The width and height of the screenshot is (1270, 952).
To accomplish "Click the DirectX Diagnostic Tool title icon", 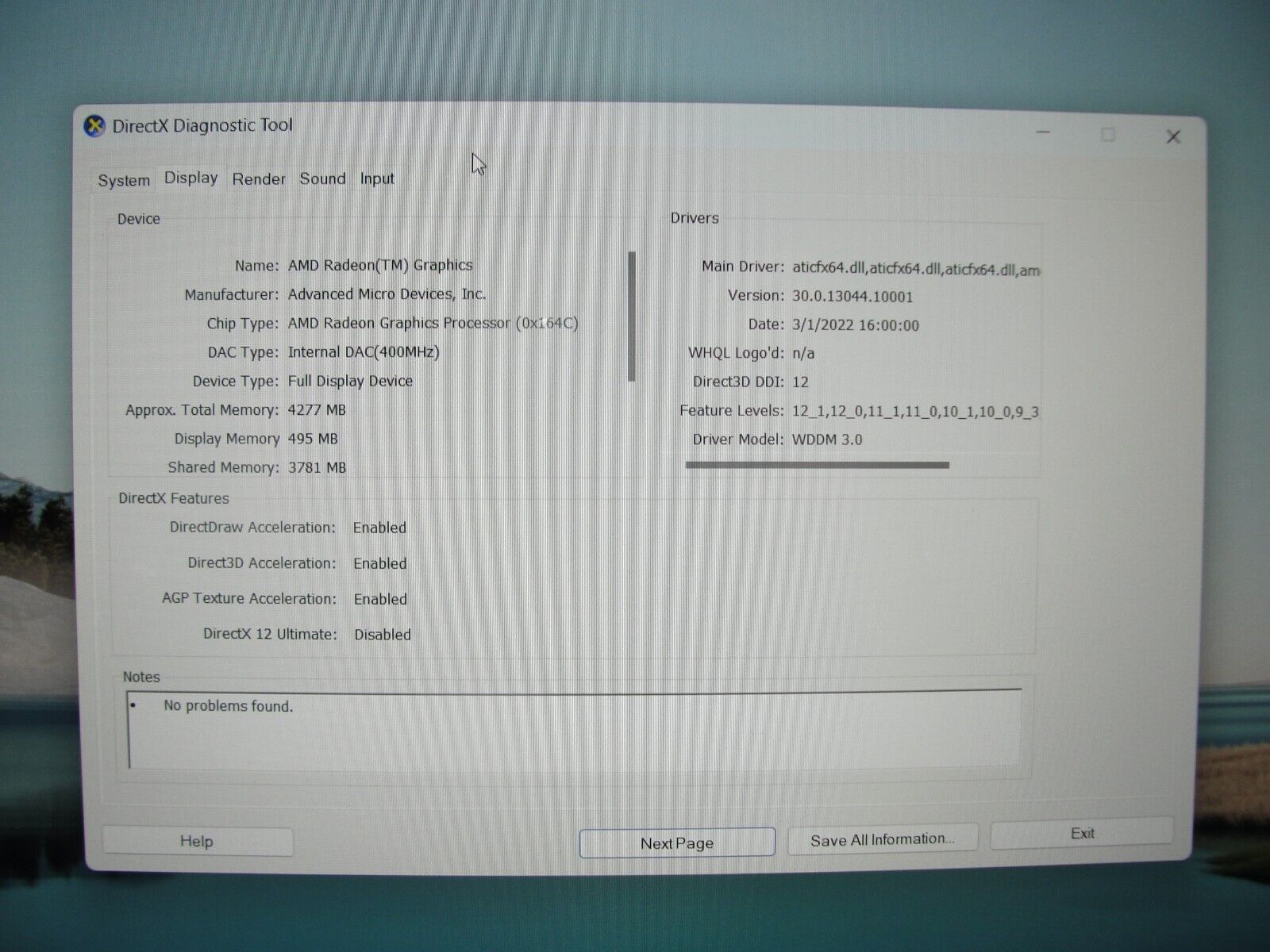I will [95, 125].
